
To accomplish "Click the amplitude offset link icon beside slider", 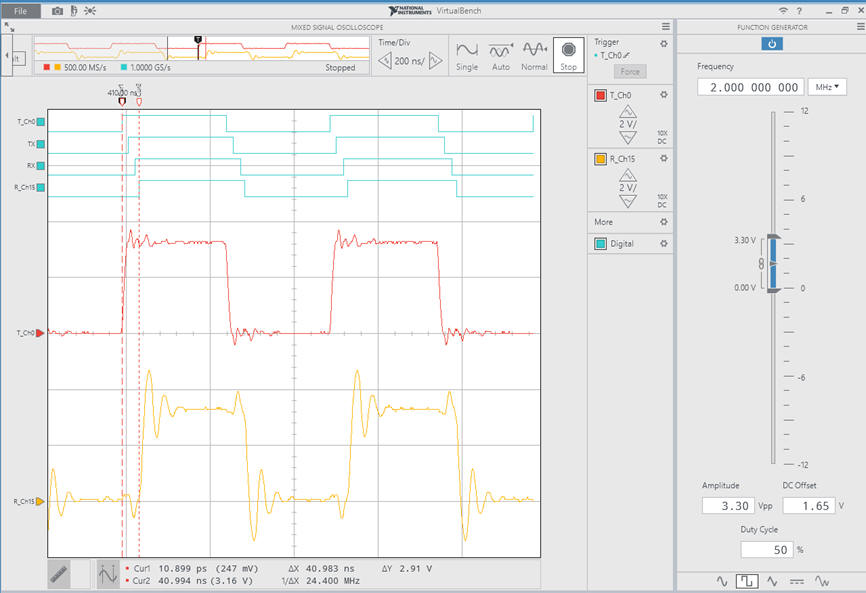I will coord(761,264).
